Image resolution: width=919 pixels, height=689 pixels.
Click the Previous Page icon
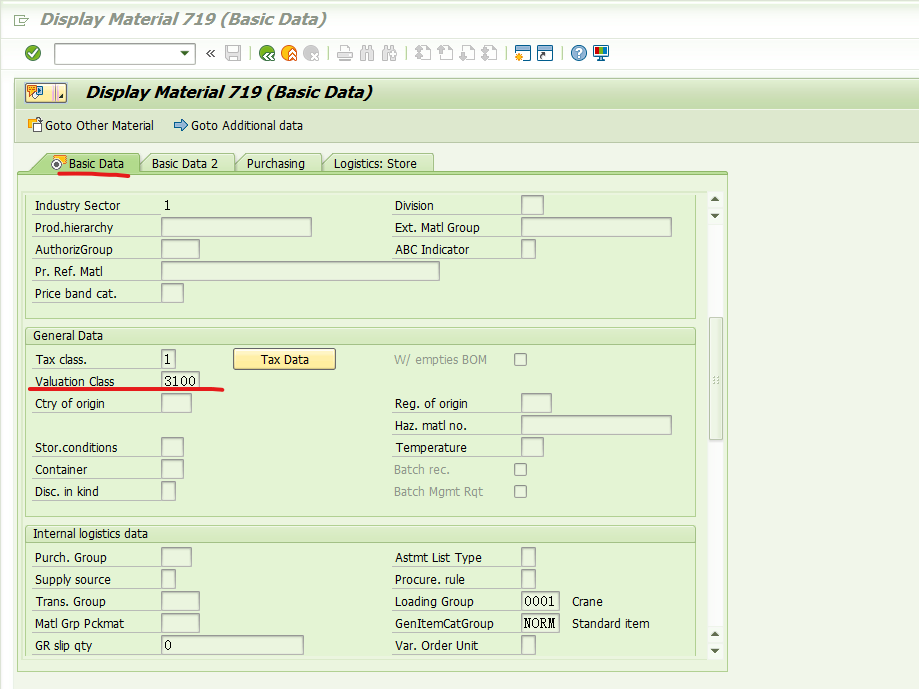[x=445, y=53]
